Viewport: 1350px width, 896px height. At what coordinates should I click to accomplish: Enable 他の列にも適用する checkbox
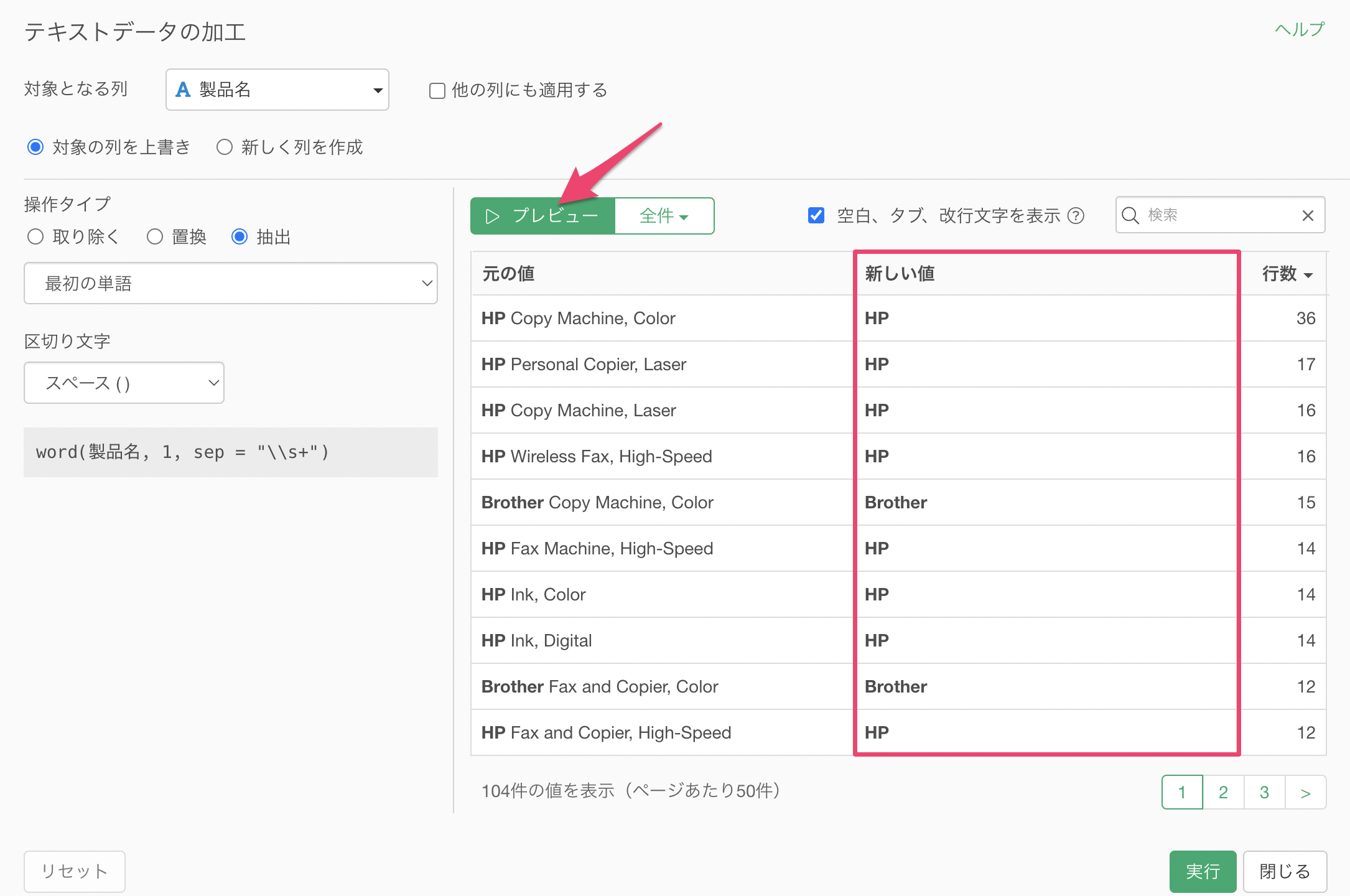437,91
